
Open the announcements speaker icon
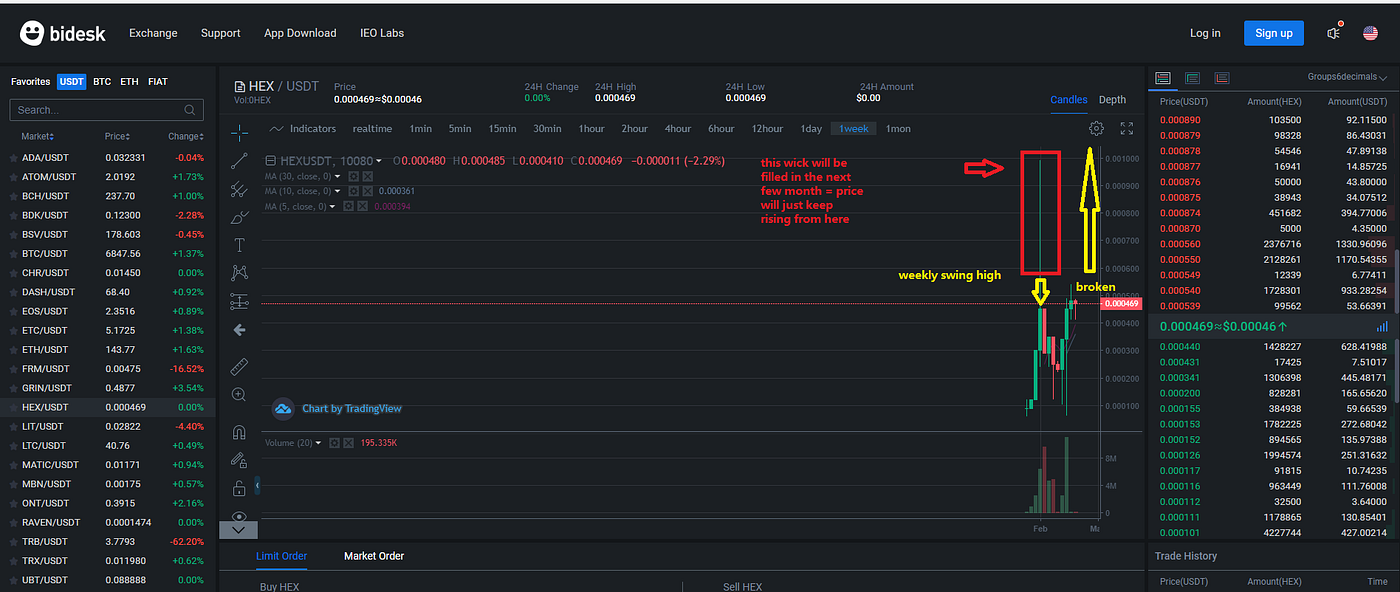coord(1335,33)
